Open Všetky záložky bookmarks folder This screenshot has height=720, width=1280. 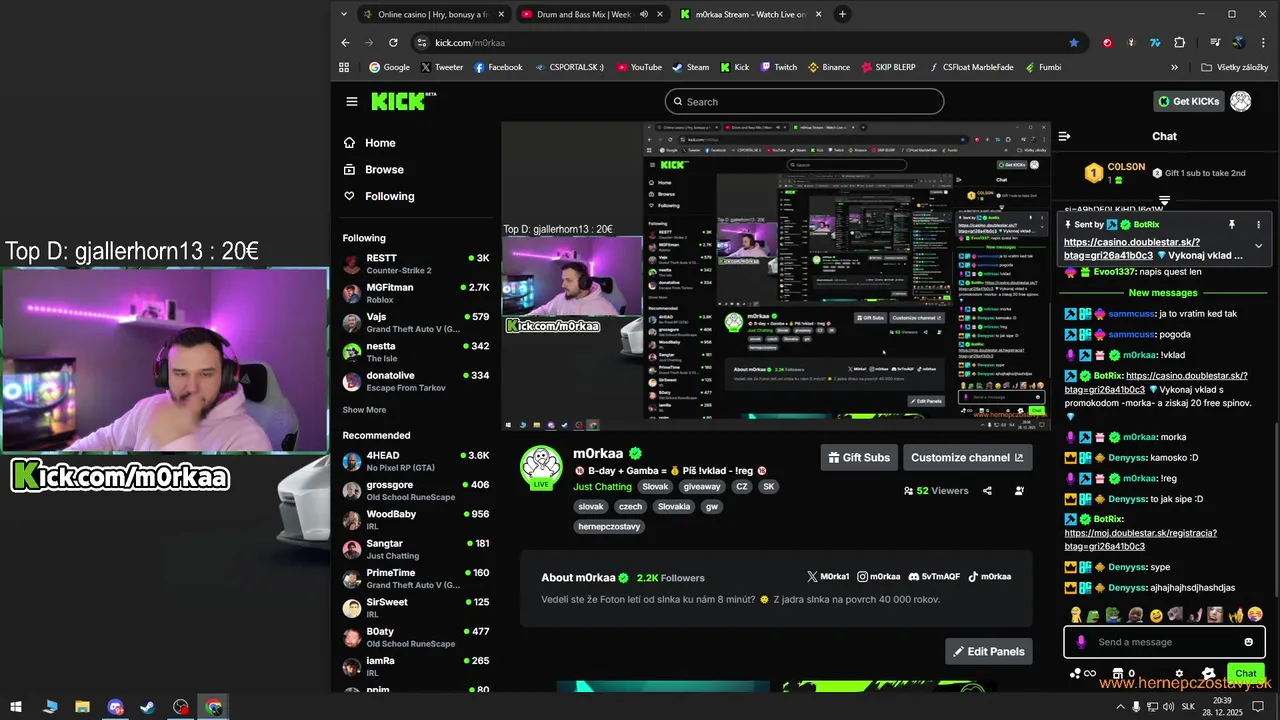pos(1234,68)
